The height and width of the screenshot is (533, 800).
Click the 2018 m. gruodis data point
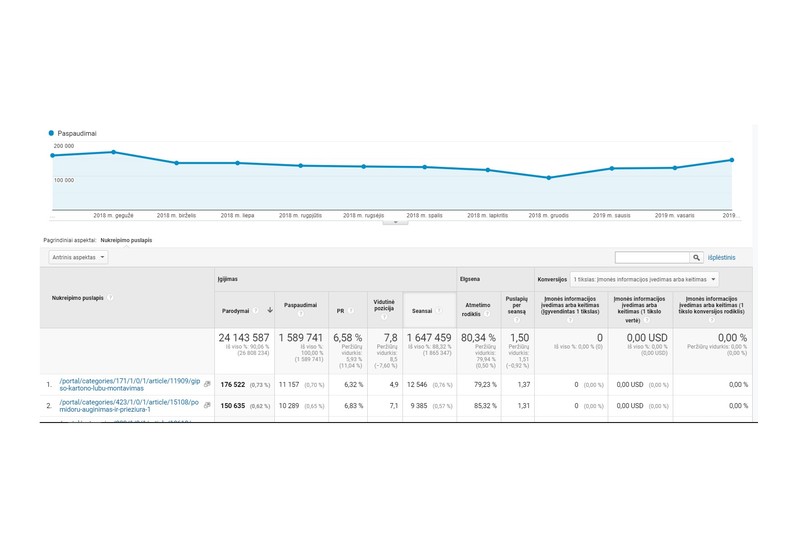coord(549,178)
